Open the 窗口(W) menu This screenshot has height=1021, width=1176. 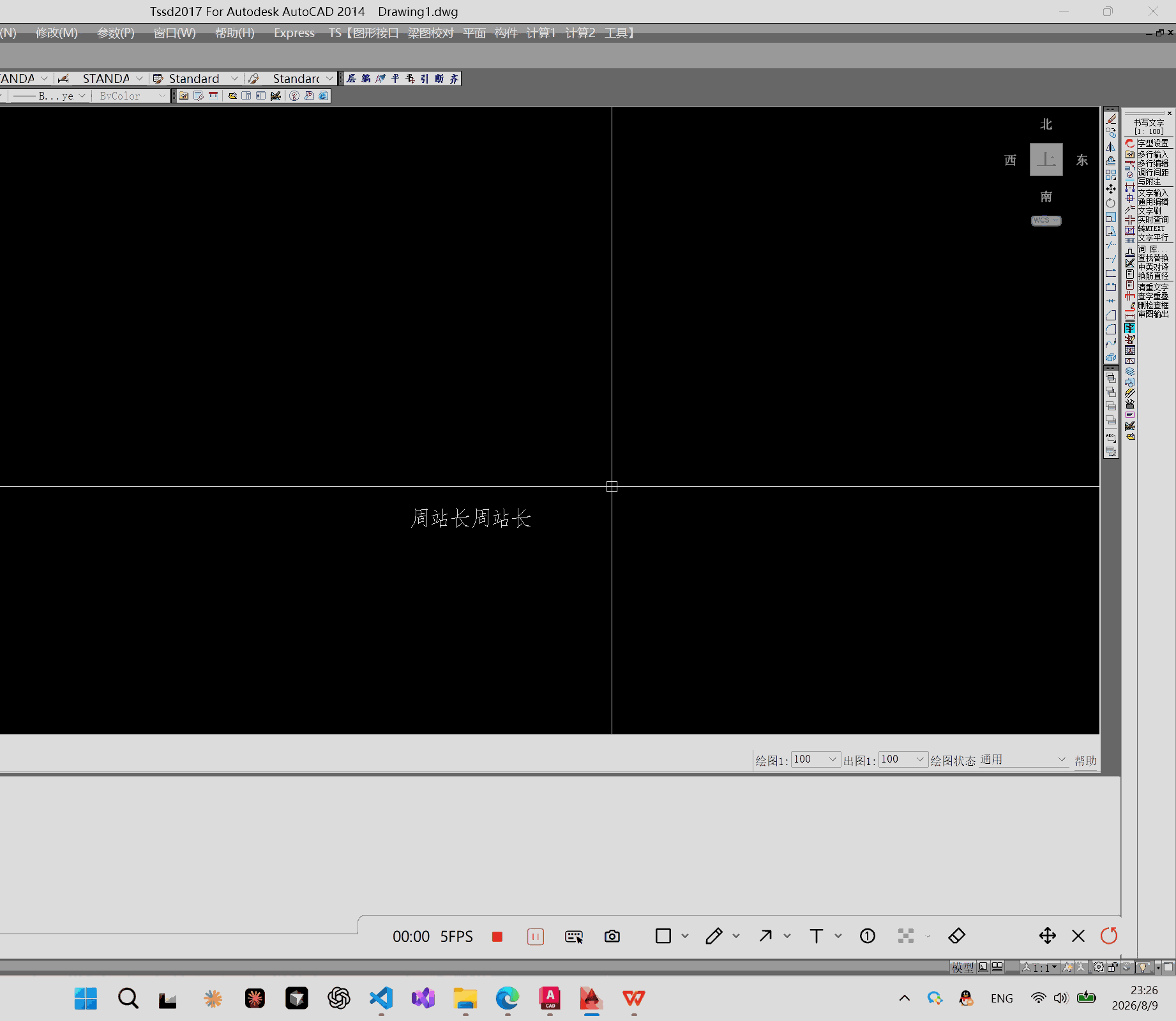click(175, 33)
